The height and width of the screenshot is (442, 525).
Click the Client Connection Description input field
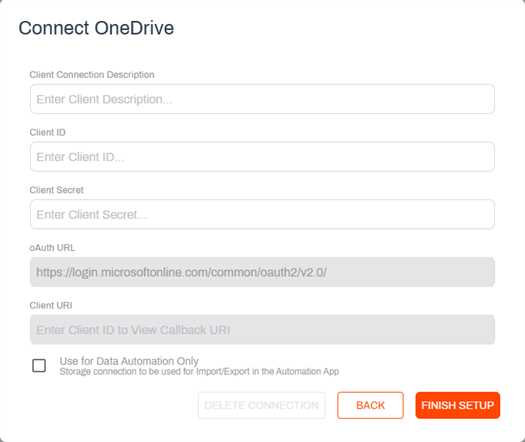tap(262, 99)
